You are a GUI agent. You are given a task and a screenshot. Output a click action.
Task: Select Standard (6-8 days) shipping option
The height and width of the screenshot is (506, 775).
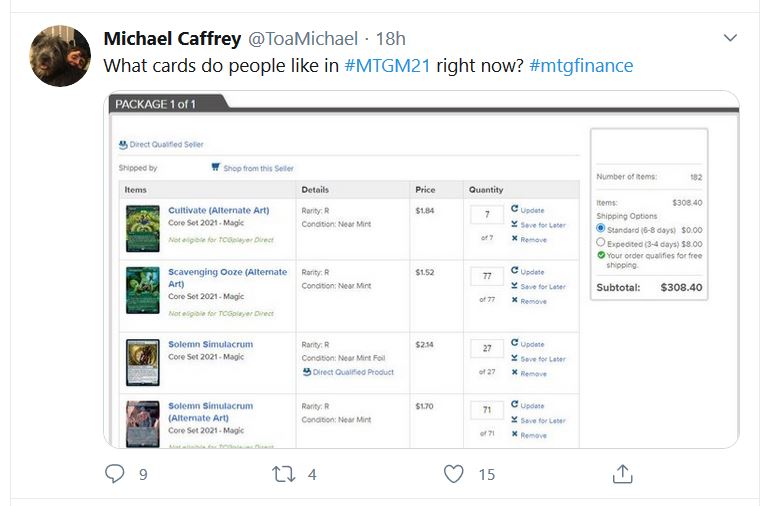point(600,229)
